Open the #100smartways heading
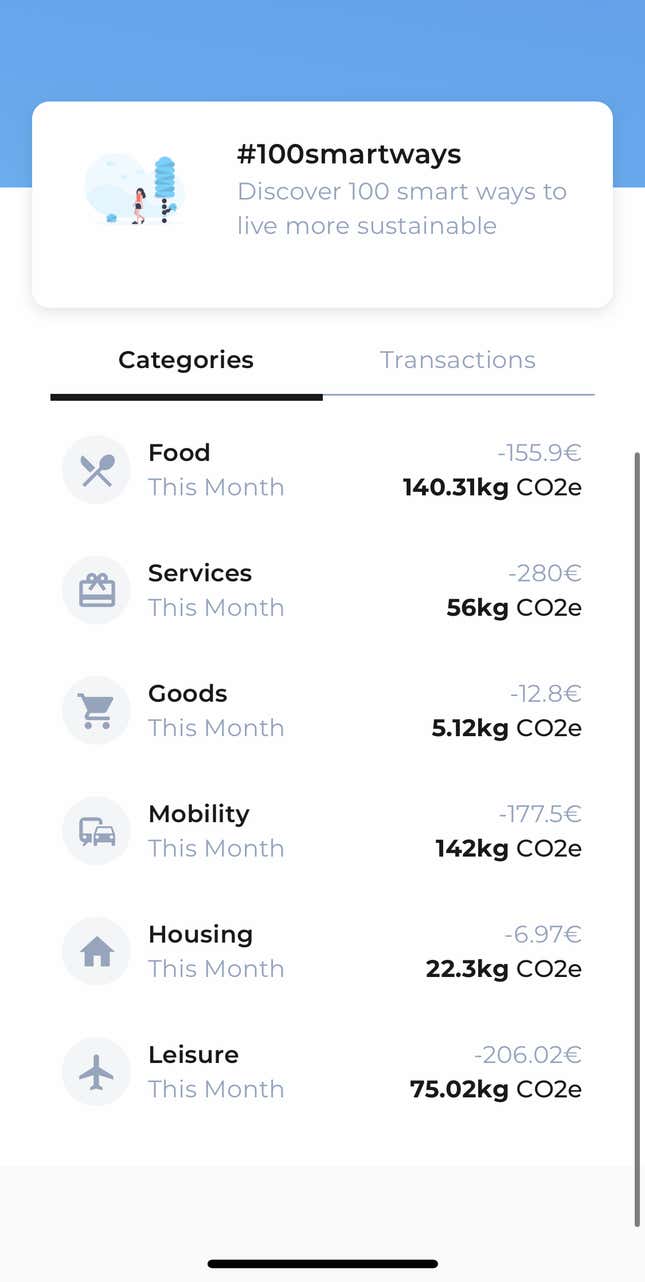 pyautogui.click(x=349, y=154)
